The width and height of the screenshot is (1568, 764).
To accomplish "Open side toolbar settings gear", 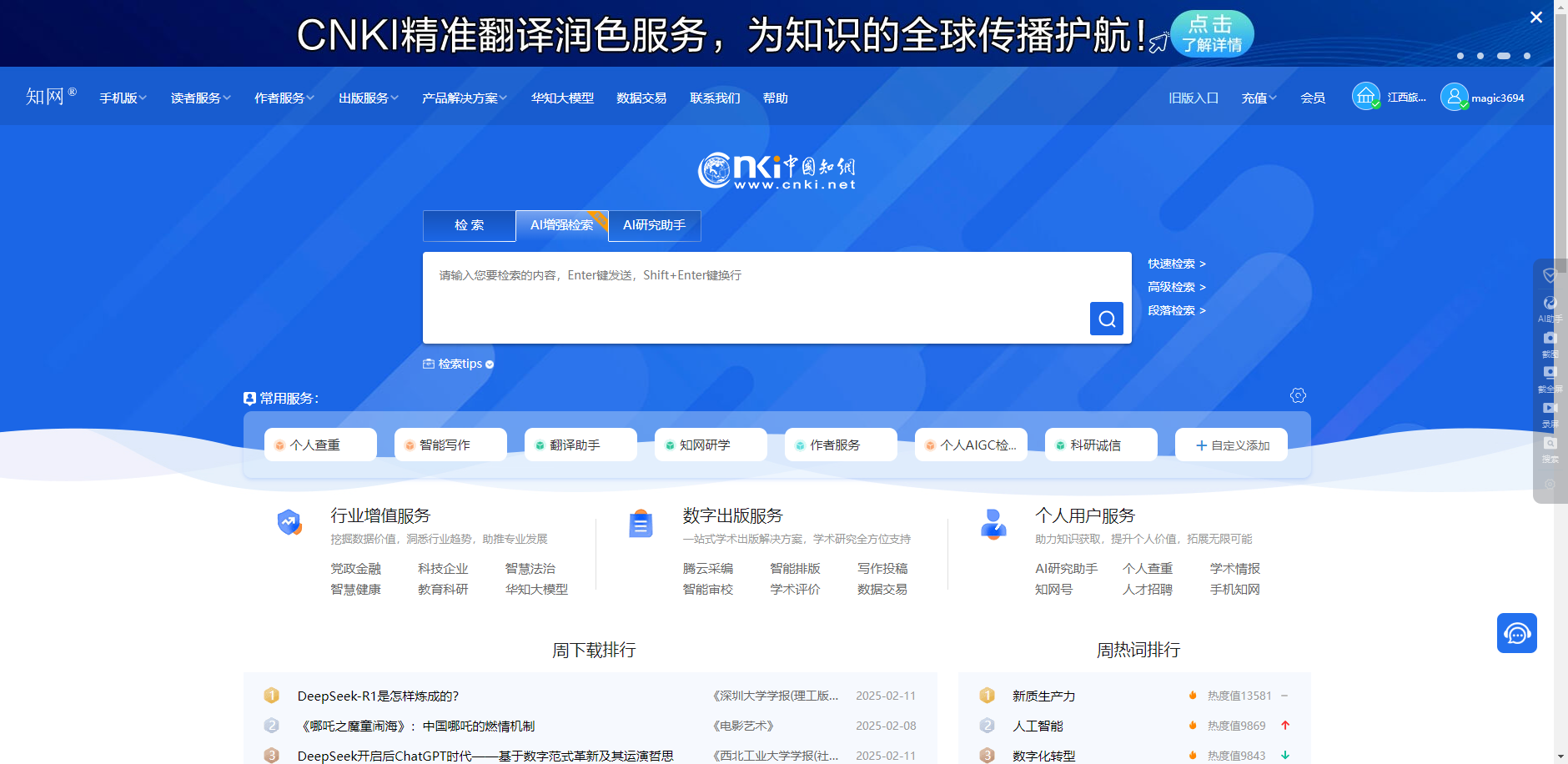I will pyautogui.click(x=1550, y=485).
